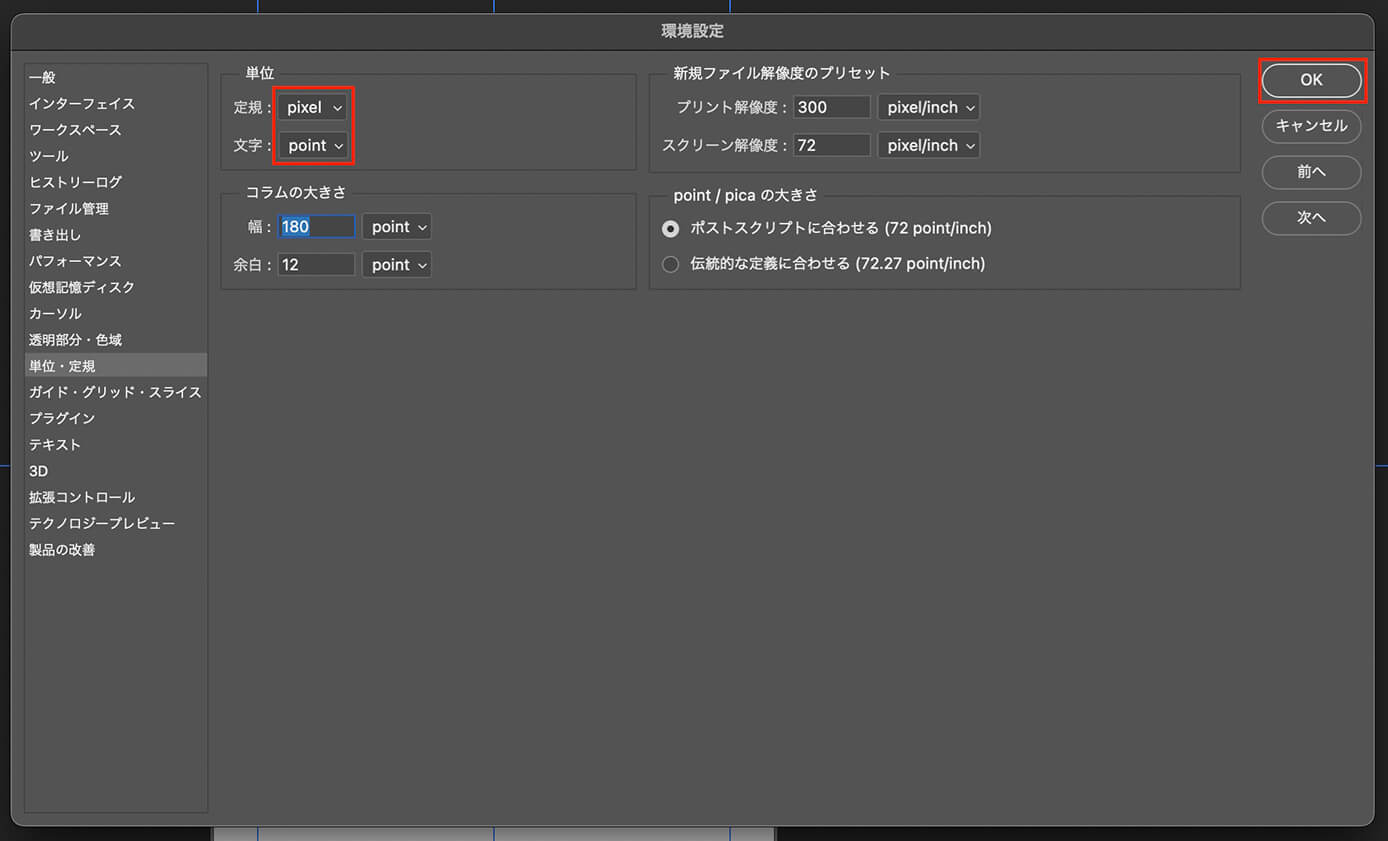Screen dimensions: 1388x841
Task: Open the スクリーン解像度 unit dropdown
Action: [x=929, y=145]
